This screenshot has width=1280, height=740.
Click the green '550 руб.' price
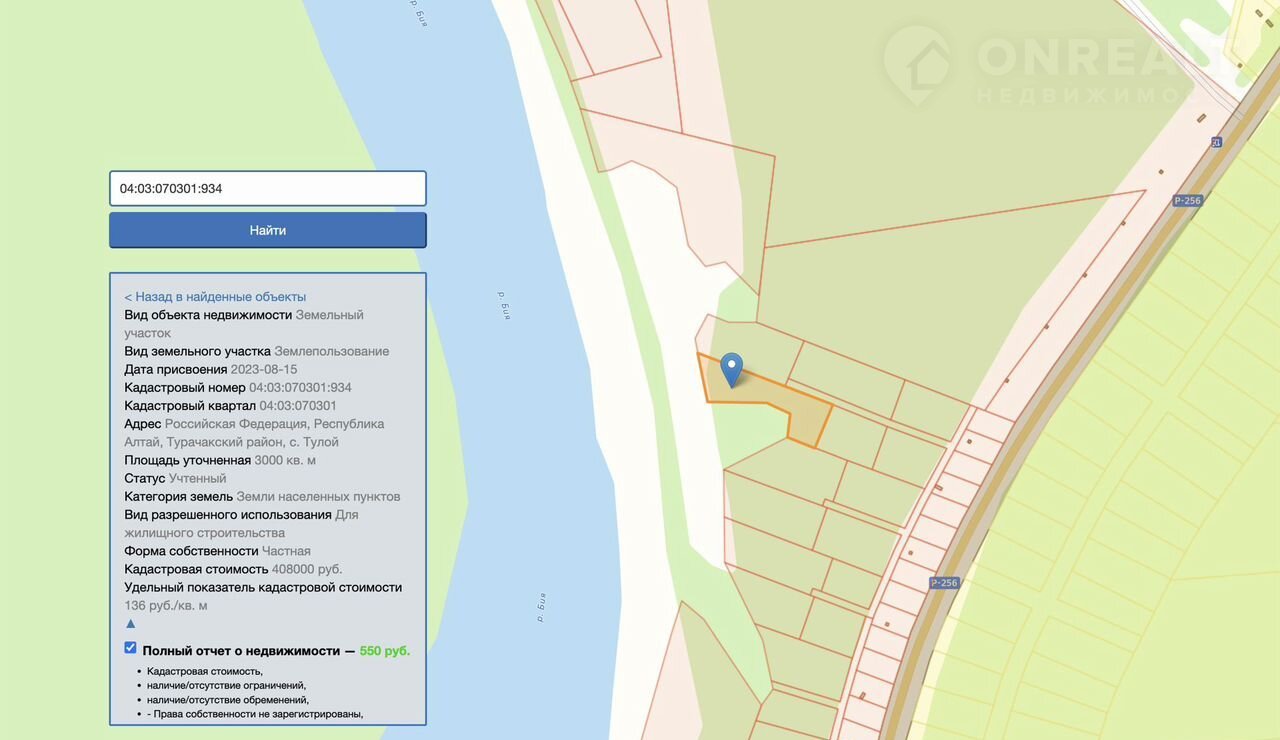[x=384, y=651]
